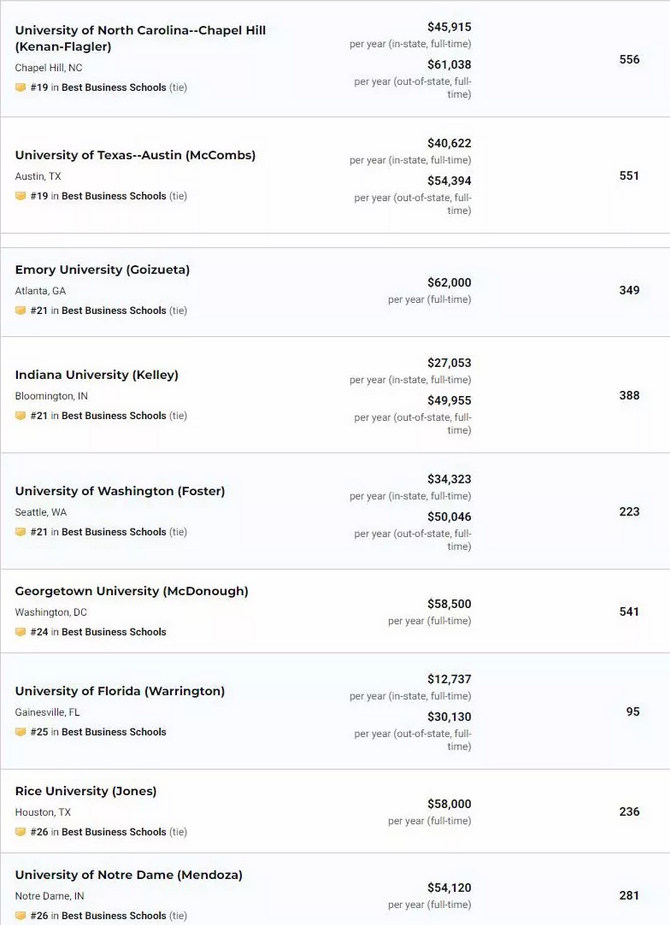Click the badge icon for University of Washington Foster
This screenshot has height=925, width=670.
(21, 532)
